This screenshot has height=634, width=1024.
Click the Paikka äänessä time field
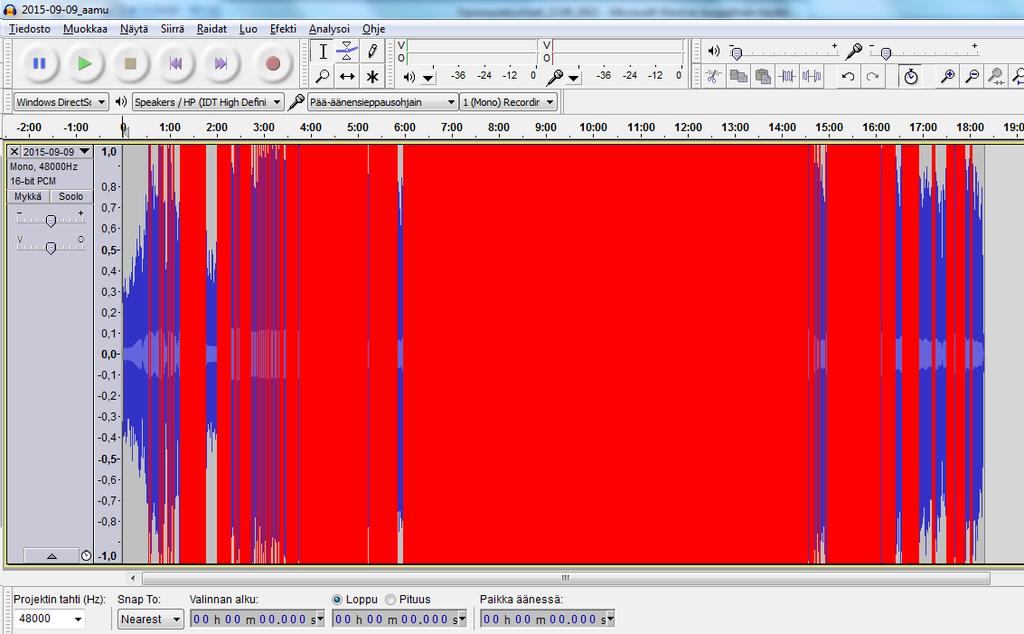point(547,619)
